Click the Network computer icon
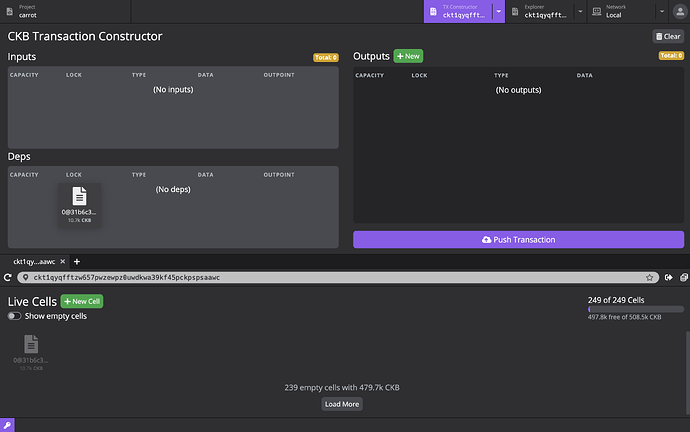This screenshot has height=432, width=690. point(597,11)
